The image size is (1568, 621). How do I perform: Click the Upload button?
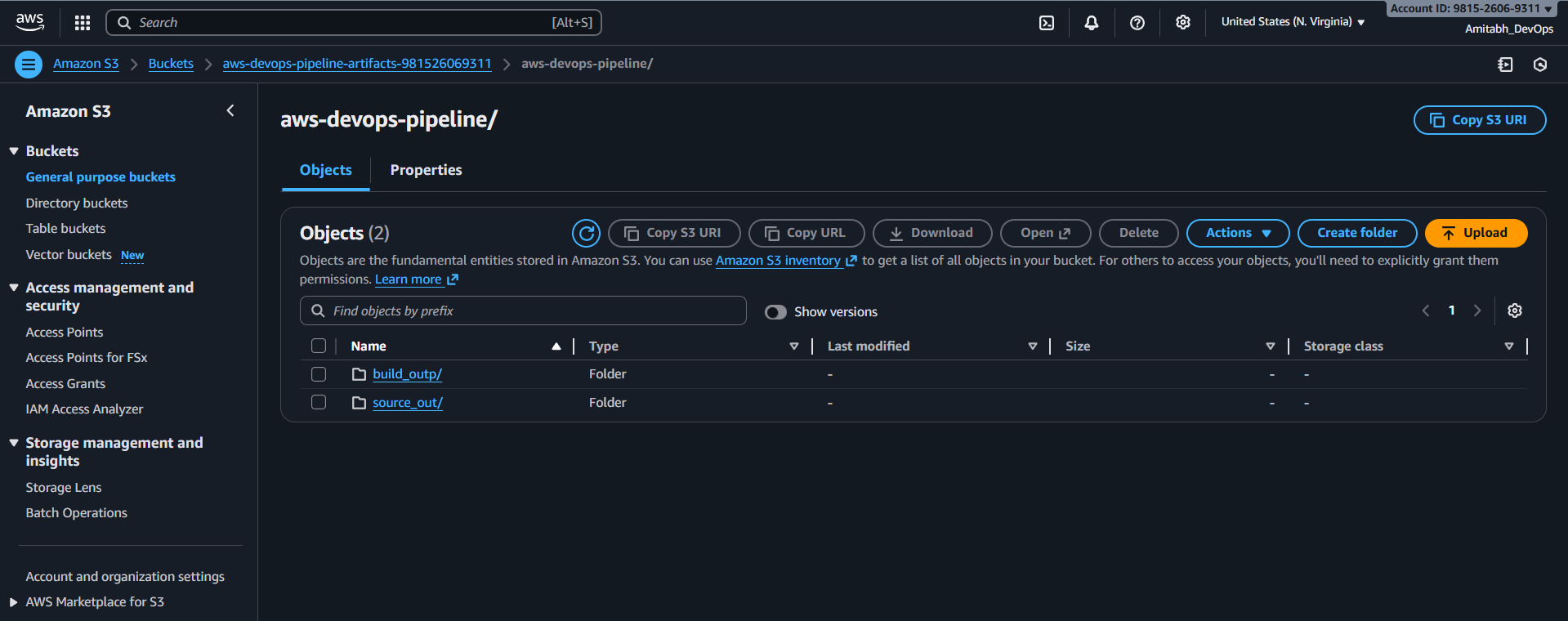tap(1476, 233)
